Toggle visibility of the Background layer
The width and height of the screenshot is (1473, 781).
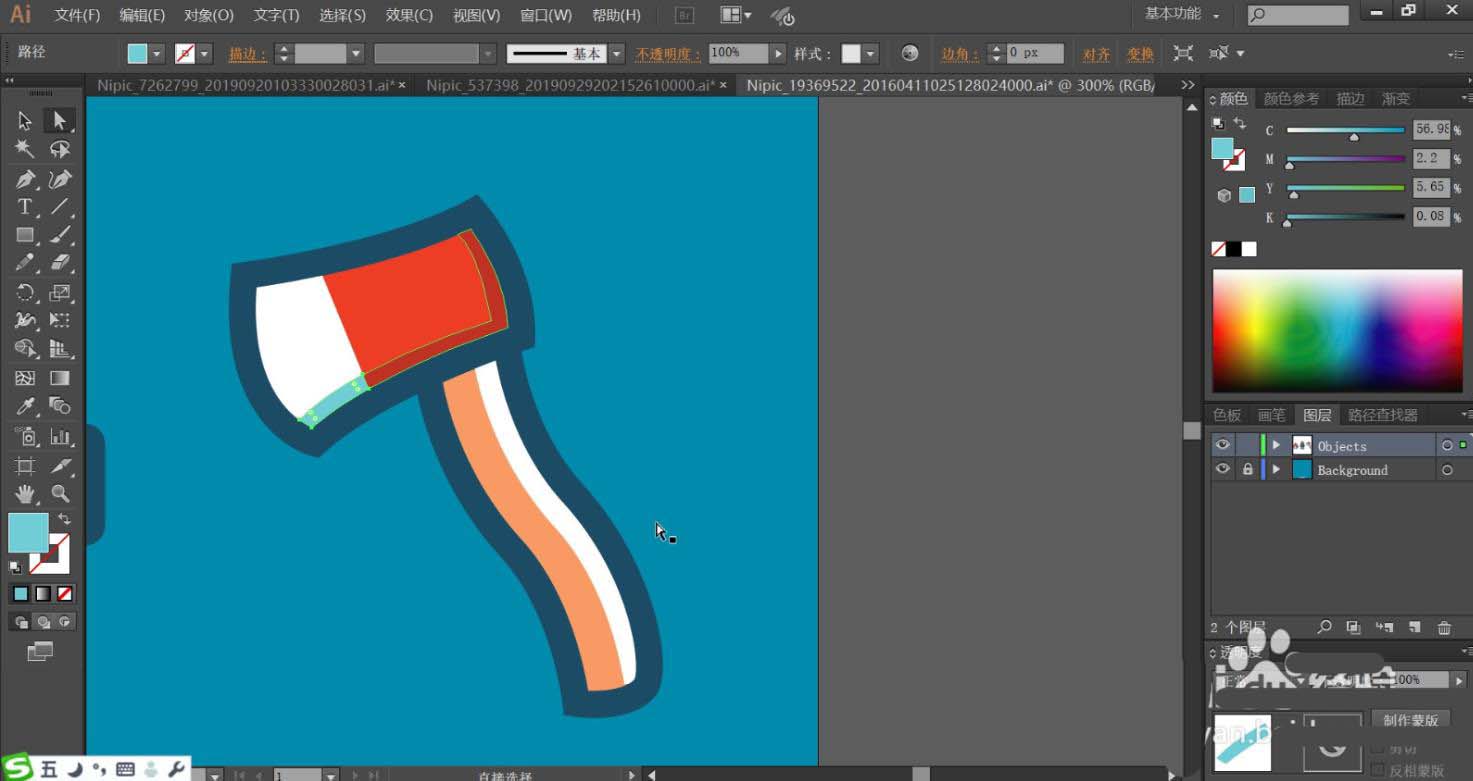tap(1222, 469)
